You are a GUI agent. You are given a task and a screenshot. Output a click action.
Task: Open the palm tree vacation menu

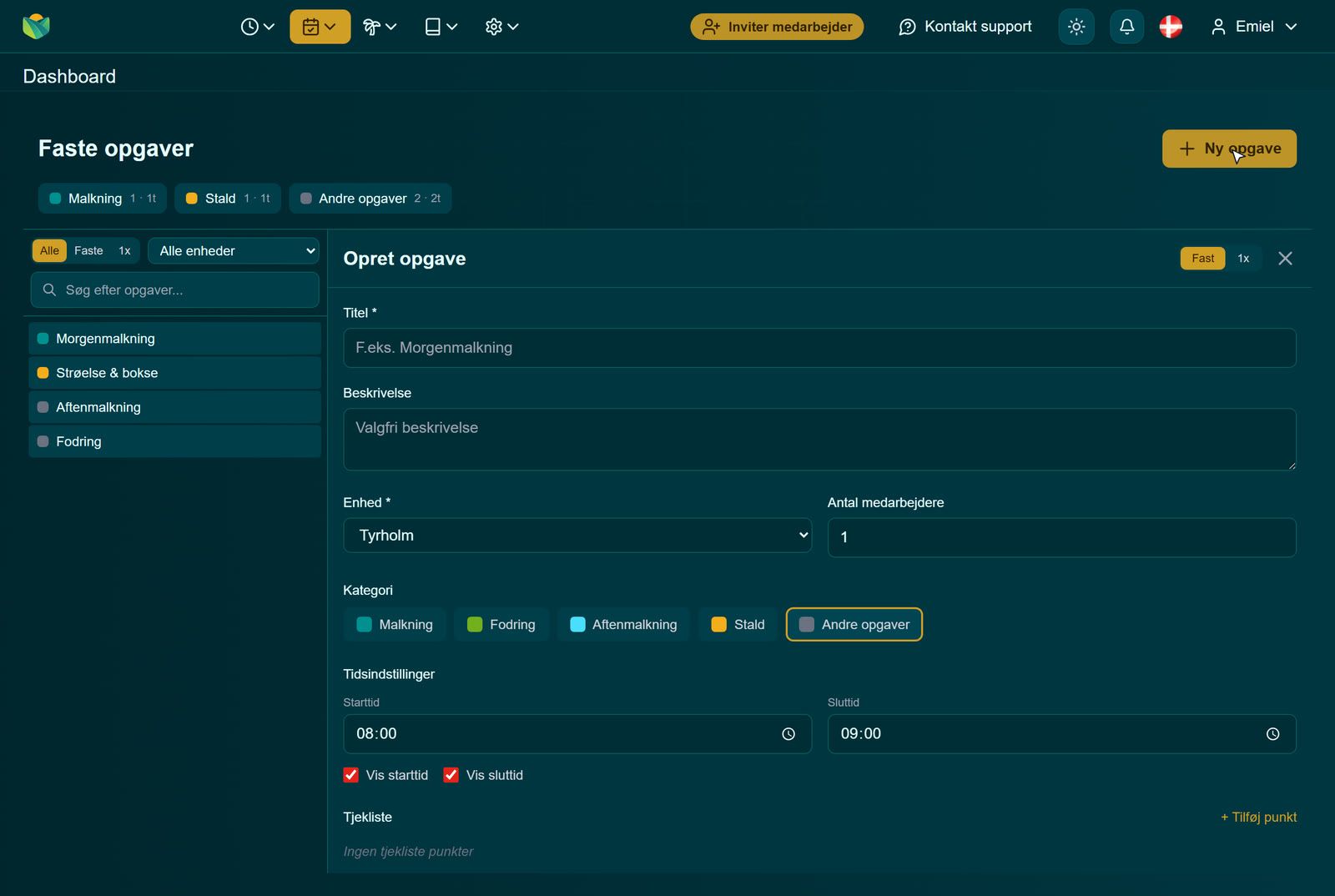pyautogui.click(x=380, y=27)
